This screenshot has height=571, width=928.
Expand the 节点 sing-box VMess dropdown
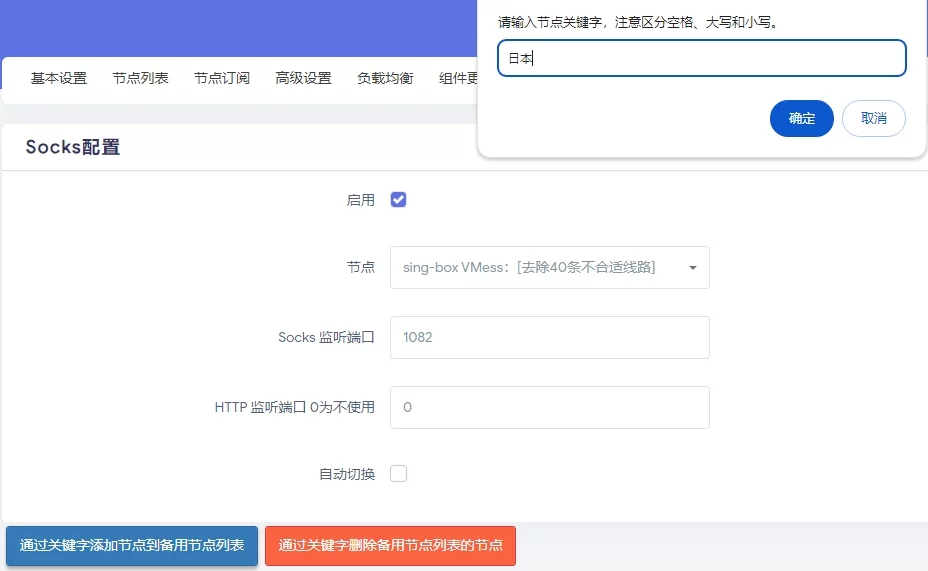[550, 267]
